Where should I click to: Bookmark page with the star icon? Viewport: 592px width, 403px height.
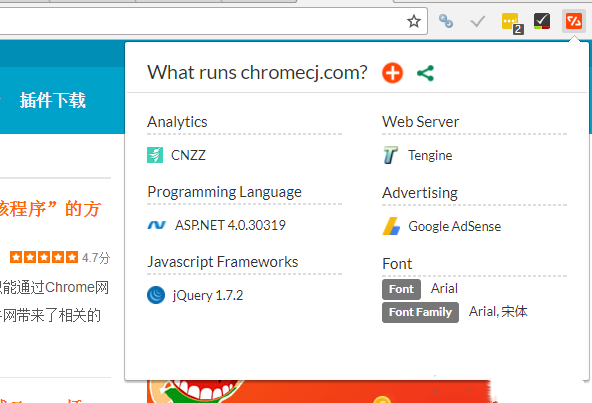(414, 21)
